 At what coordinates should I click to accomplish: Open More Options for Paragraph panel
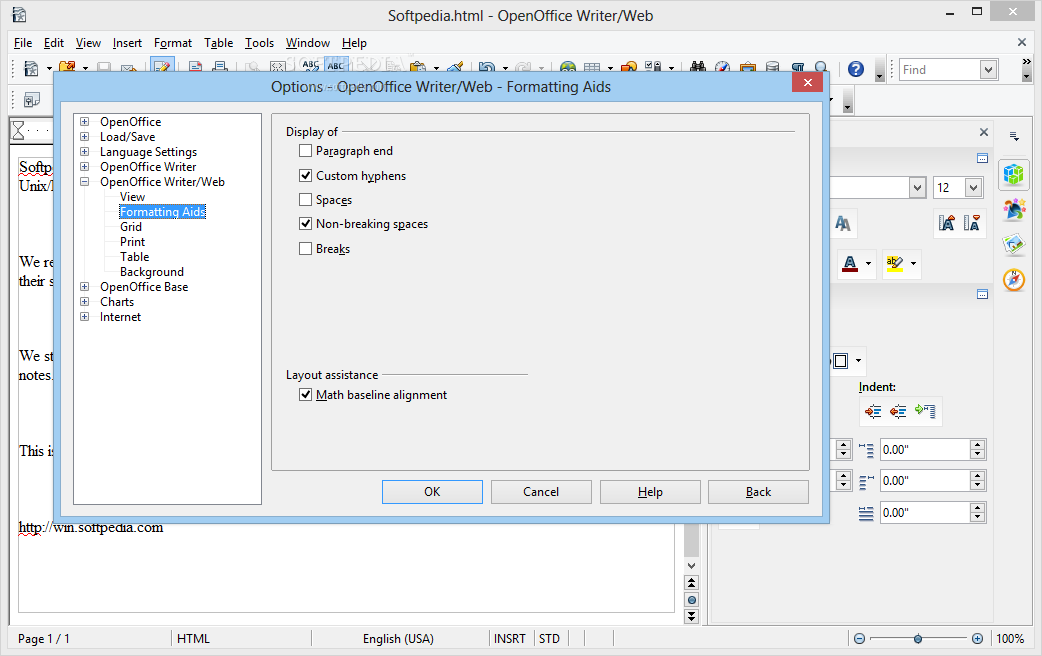982,294
